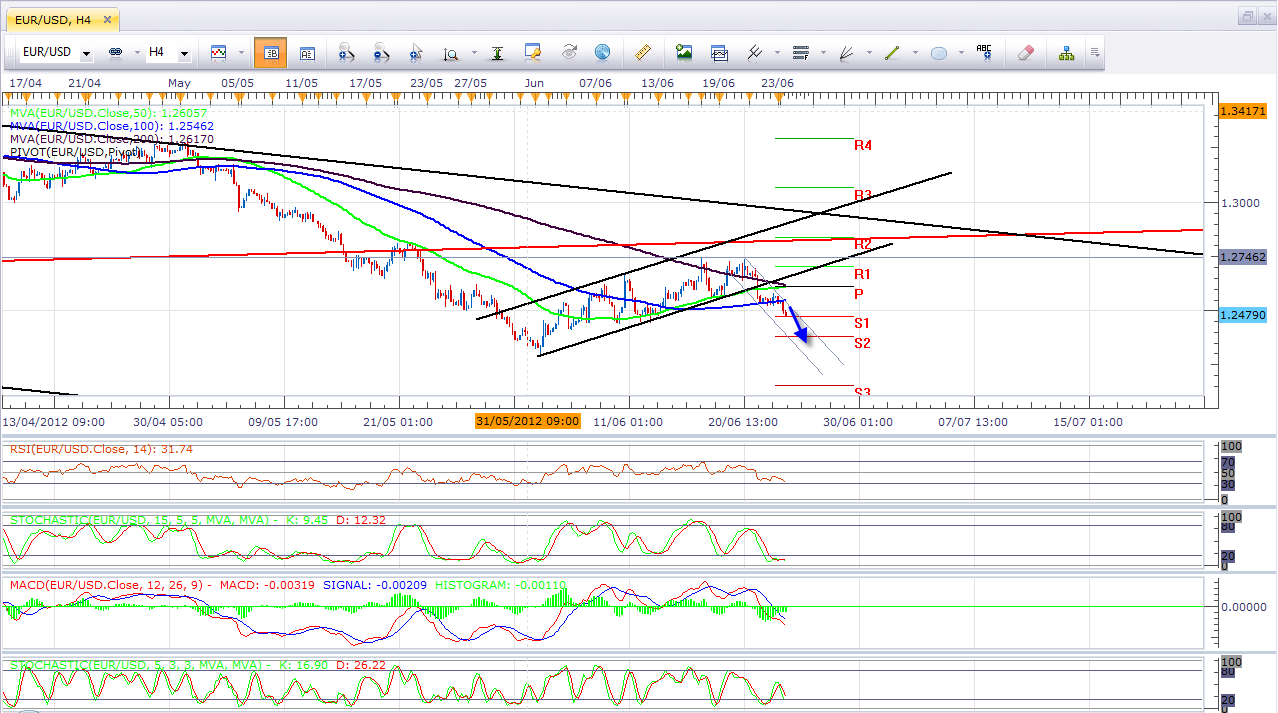Click the 20/06 13:00 time axis label
The image size is (1278, 713).
742,422
